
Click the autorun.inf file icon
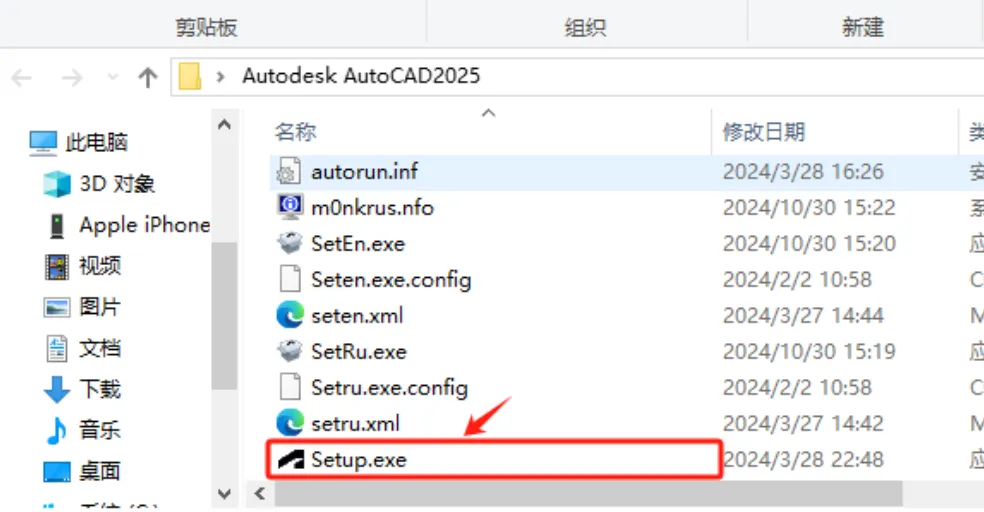point(289,171)
